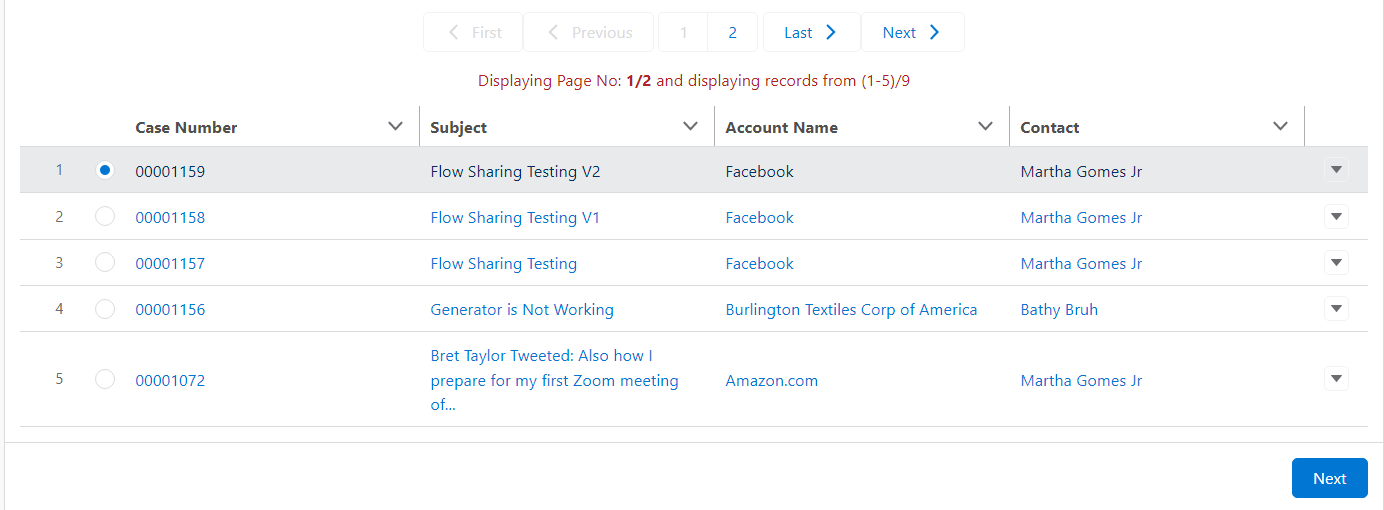
Task: Select radio button for case 00001156
Action: [x=105, y=309]
